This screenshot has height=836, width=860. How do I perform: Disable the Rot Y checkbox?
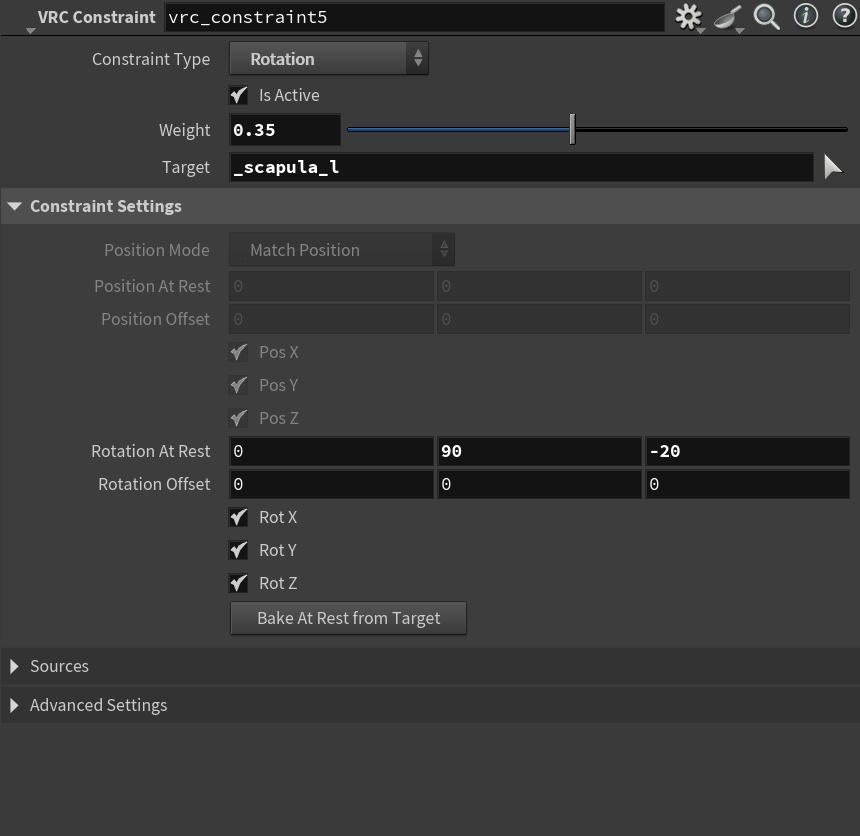tap(238, 550)
